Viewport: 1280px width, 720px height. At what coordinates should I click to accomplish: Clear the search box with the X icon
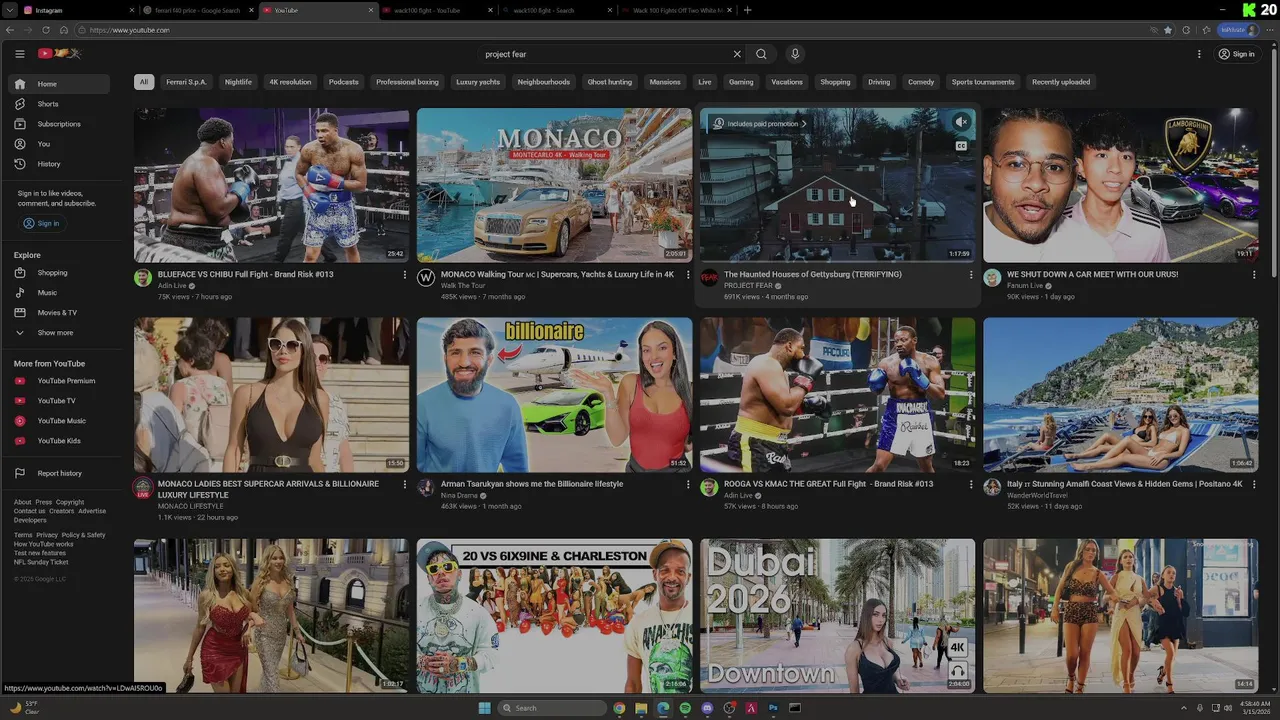pyautogui.click(x=737, y=54)
